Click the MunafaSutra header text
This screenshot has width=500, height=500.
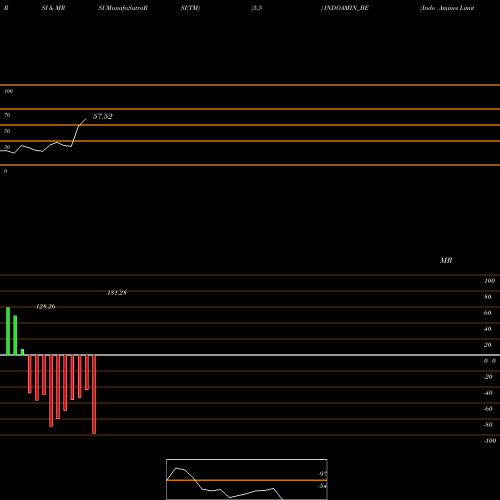click(x=124, y=8)
